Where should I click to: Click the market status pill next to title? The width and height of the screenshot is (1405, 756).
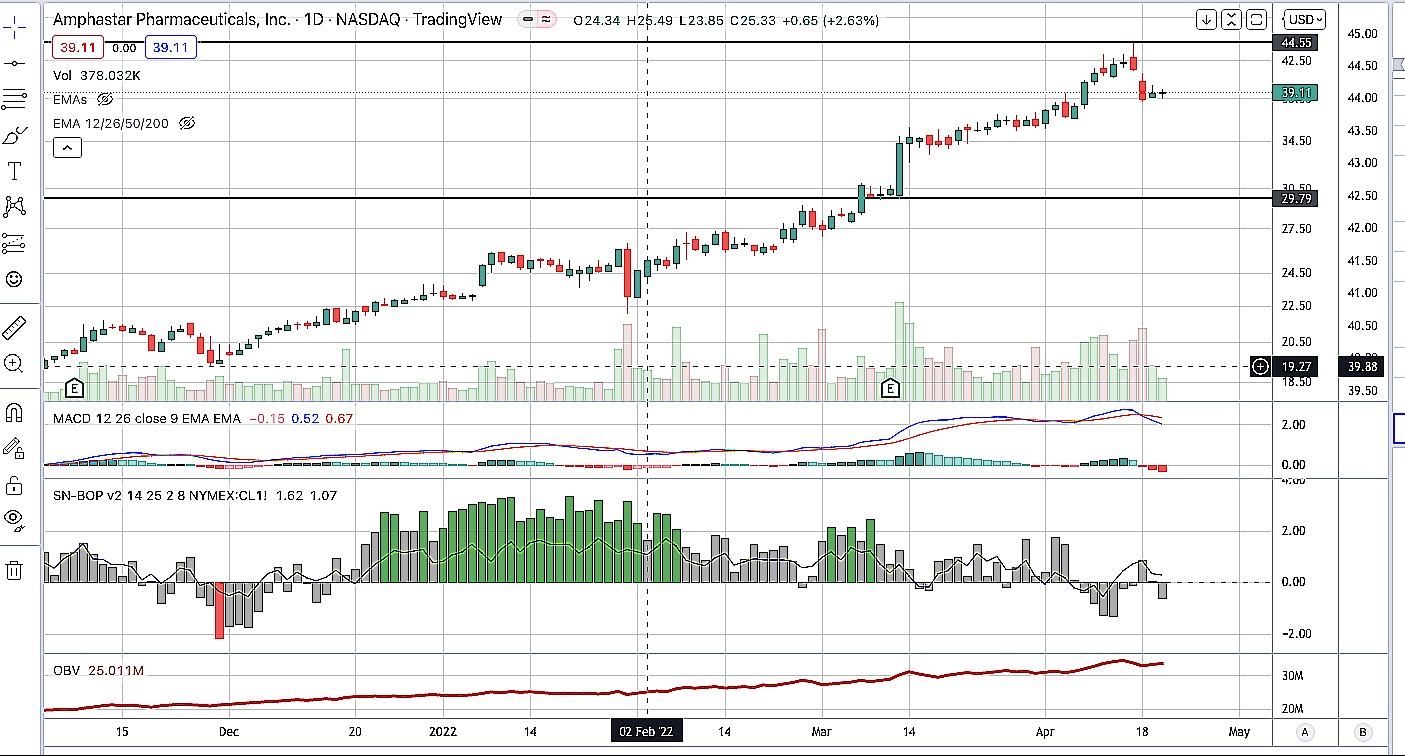coord(537,19)
